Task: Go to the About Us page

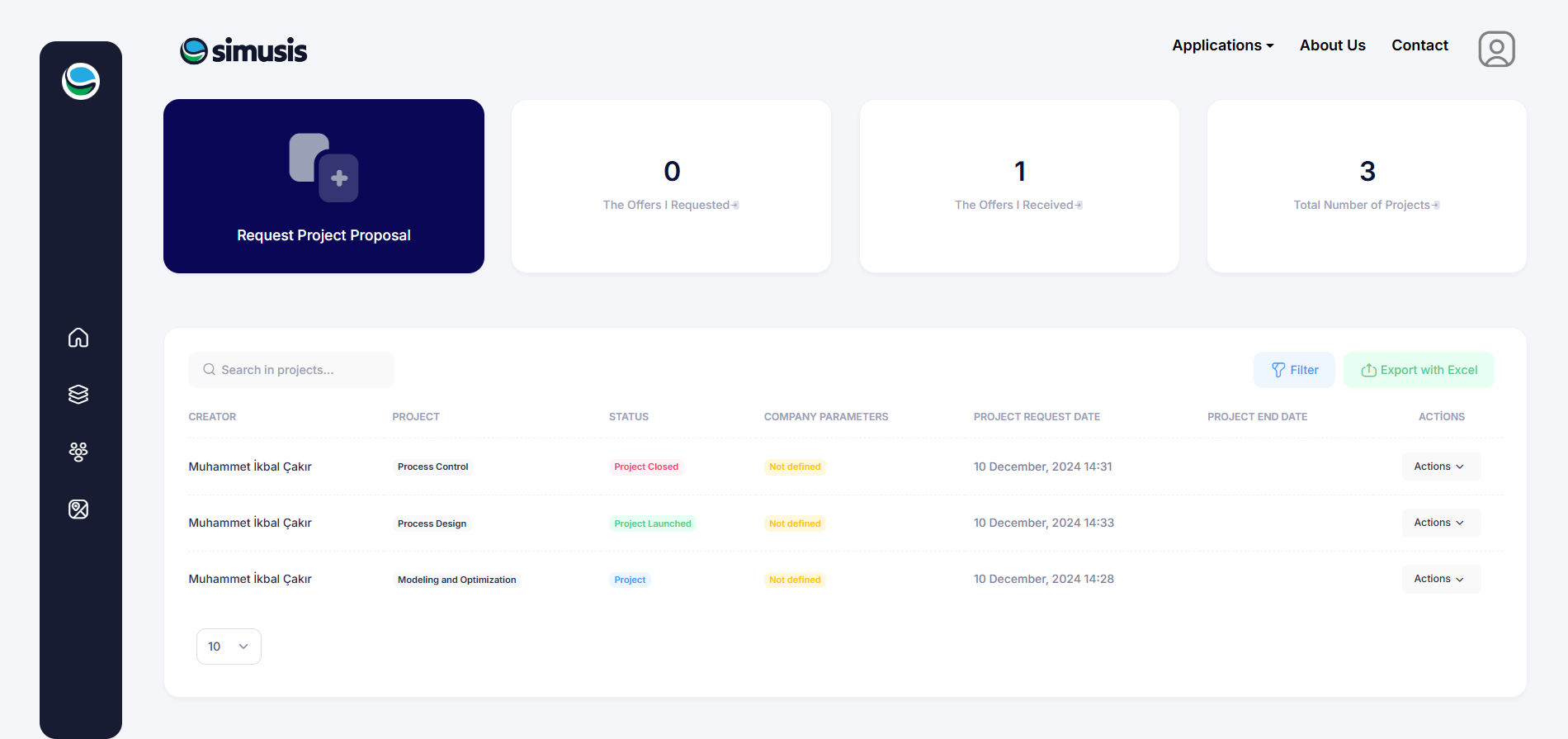Action: point(1332,45)
